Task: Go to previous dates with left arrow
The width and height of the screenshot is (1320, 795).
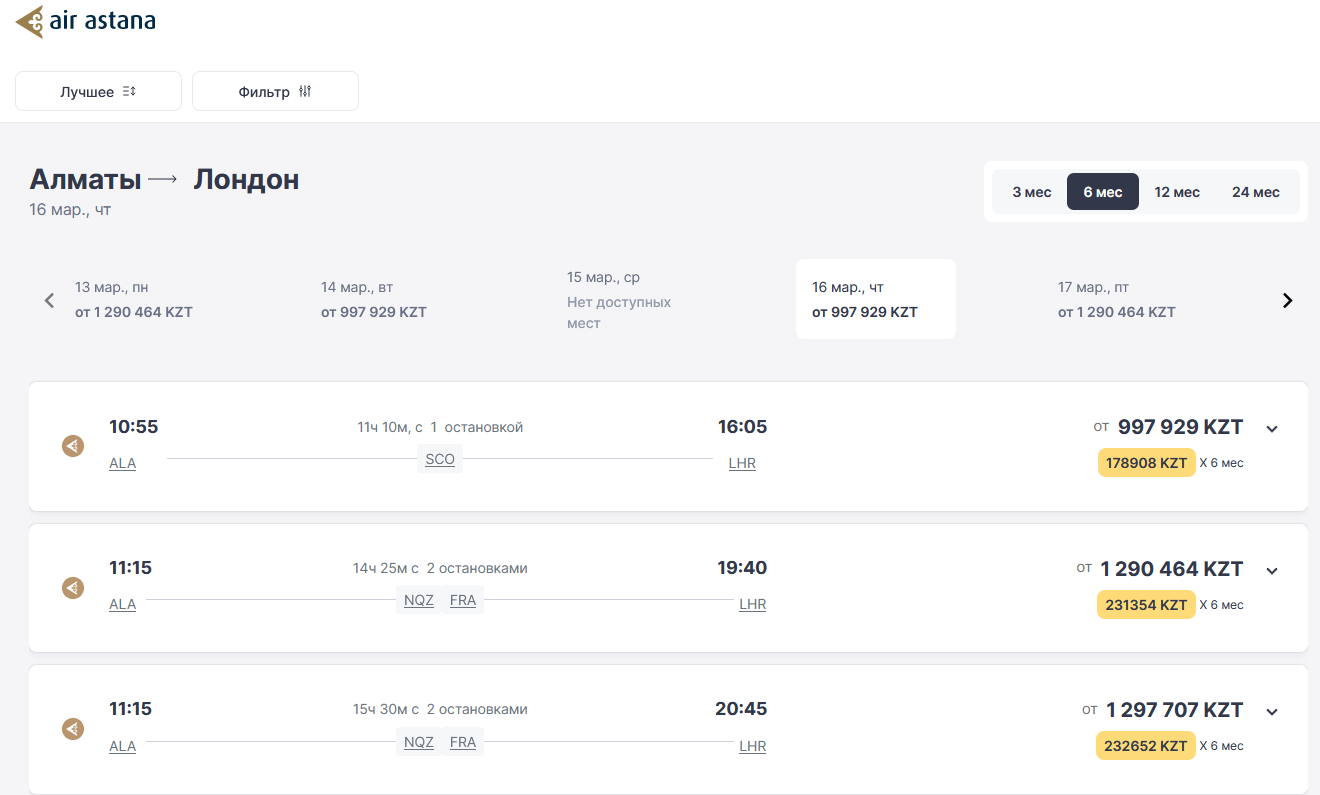Action: click(49, 300)
